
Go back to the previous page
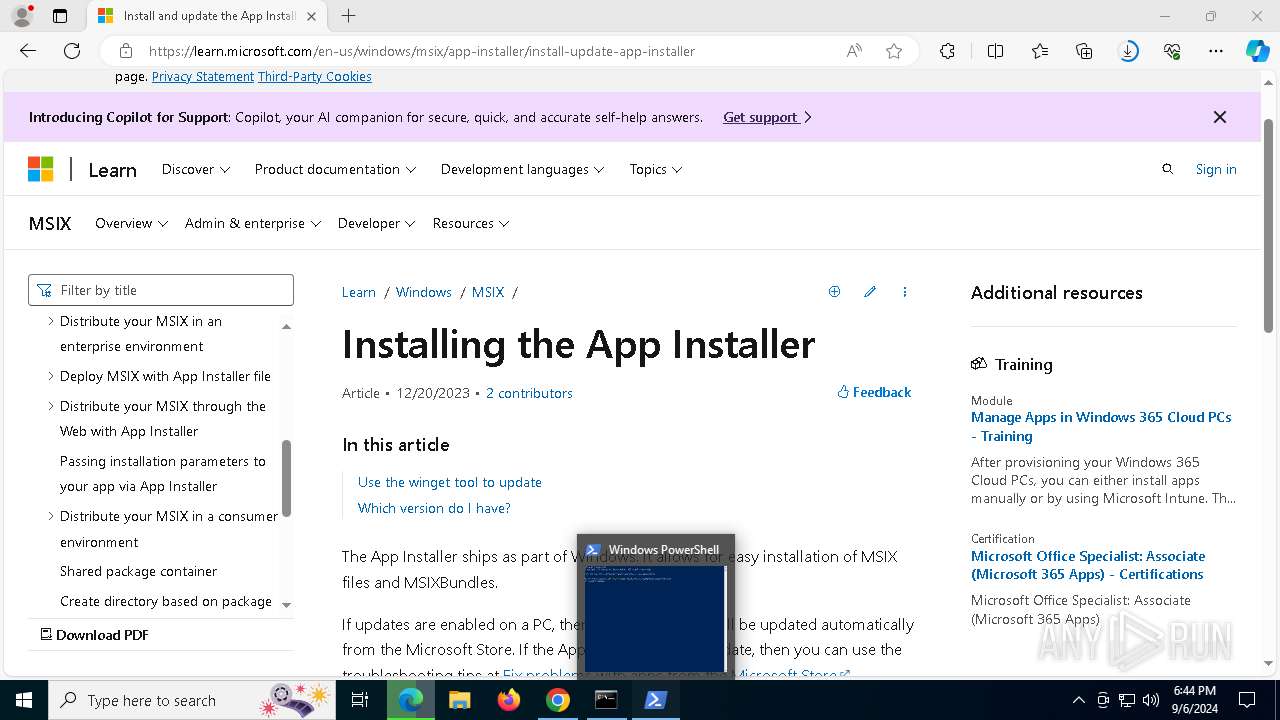(28, 51)
